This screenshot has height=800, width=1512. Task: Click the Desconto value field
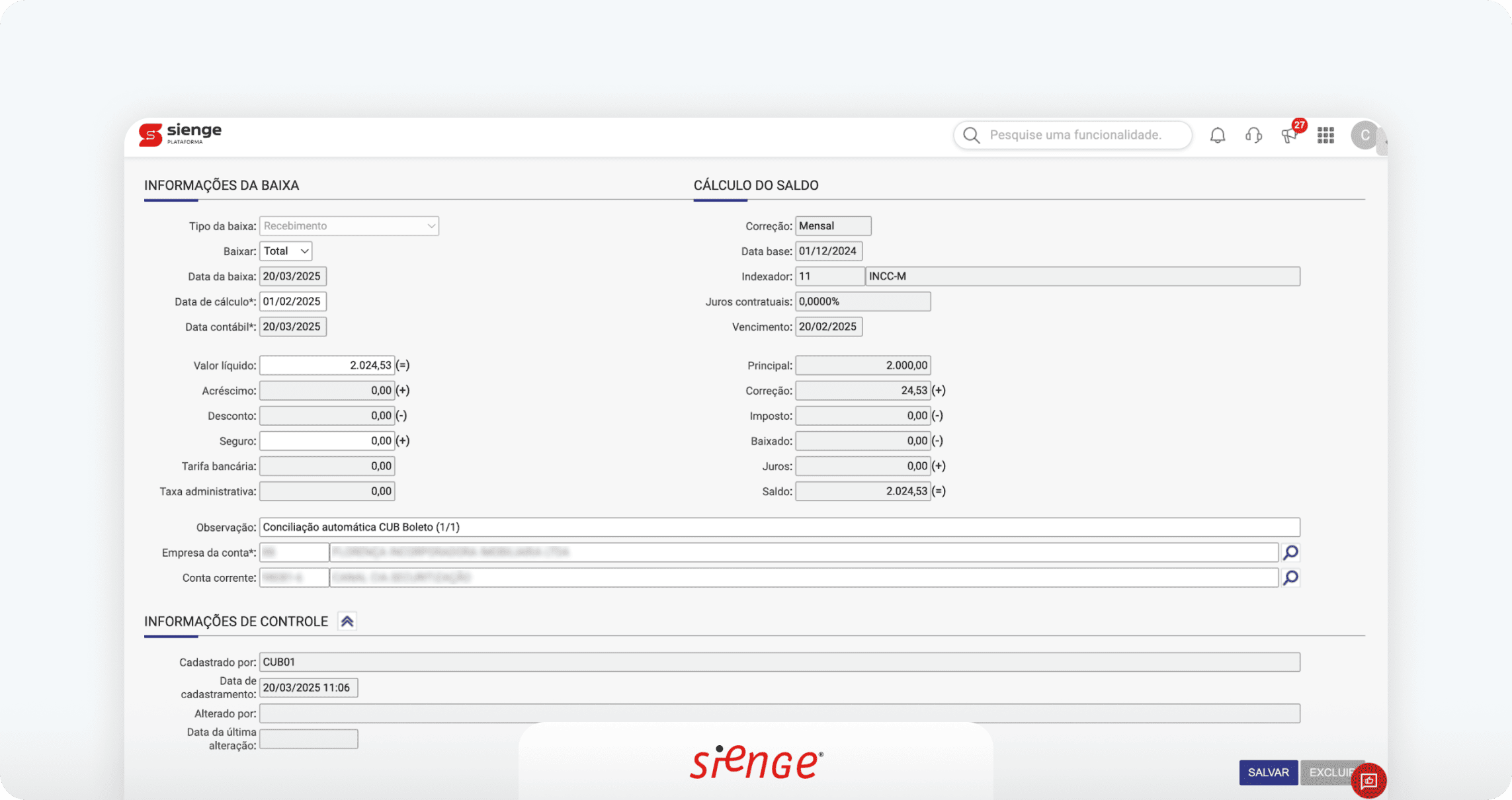pos(327,415)
